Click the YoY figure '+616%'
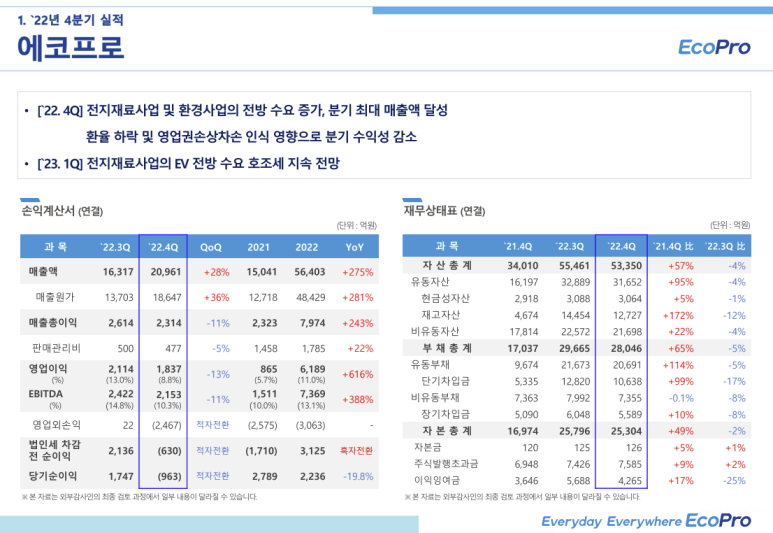This screenshot has height=533, width=773. click(x=357, y=374)
